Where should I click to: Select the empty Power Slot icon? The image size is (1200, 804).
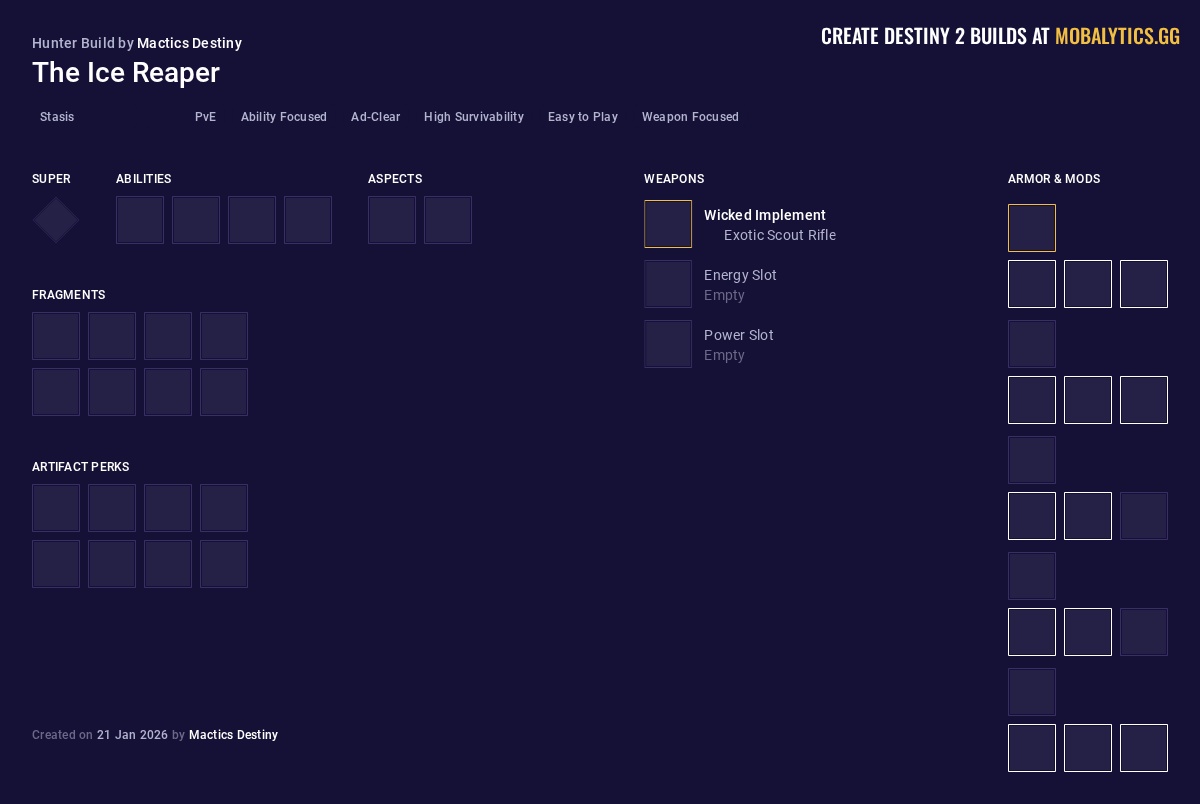[x=668, y=344]
